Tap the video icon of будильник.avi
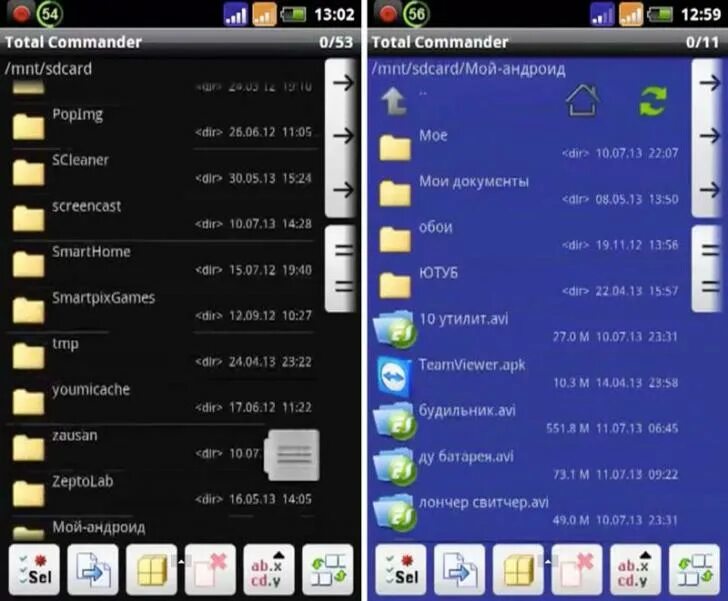Image resolution: width=728 pixels, height=601 pixels. point(395,422)
